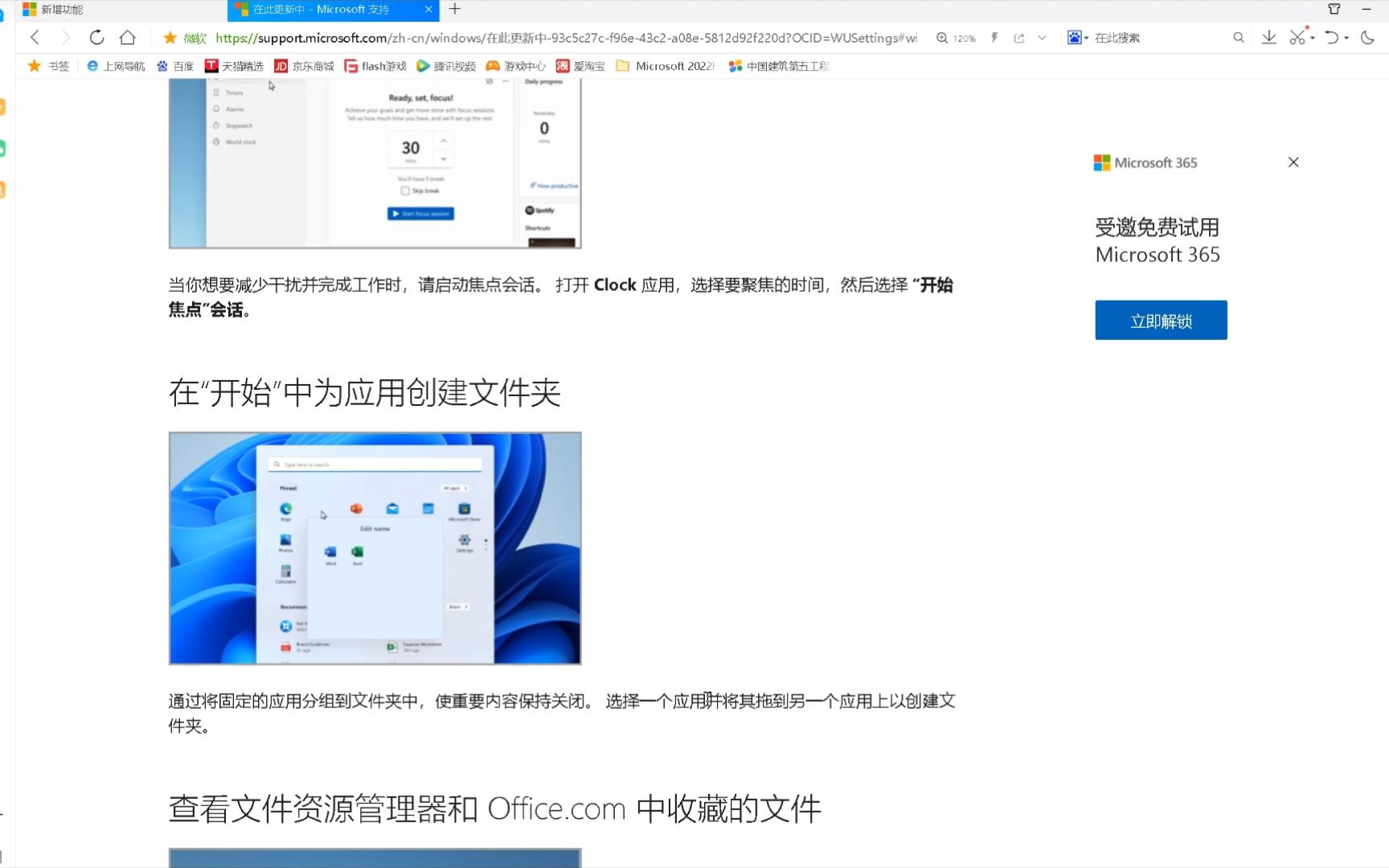
Task: Click the lightning speed mode icon
Action: [994, 38]
